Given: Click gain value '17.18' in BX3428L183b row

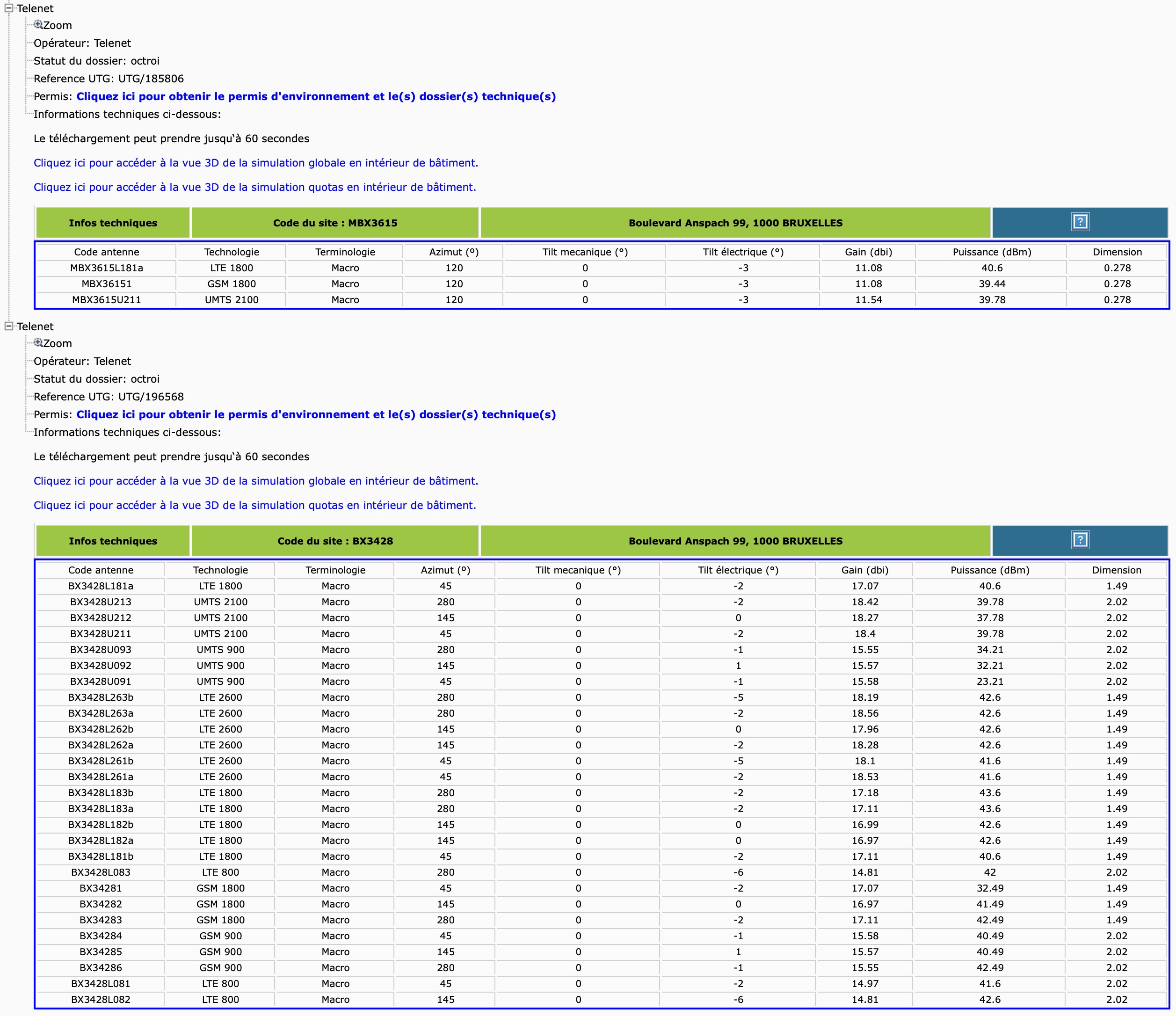Looking at the screenshot, I should tap(864, 792).
